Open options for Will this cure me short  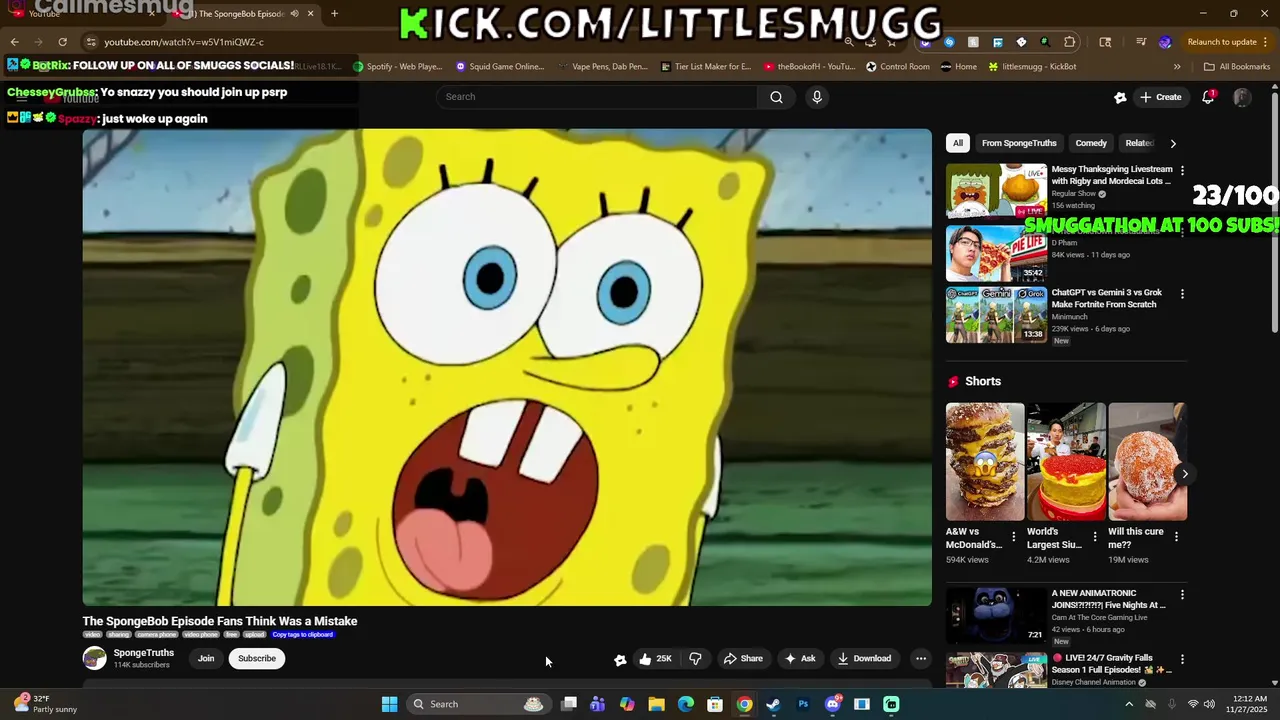(1176, 537)
